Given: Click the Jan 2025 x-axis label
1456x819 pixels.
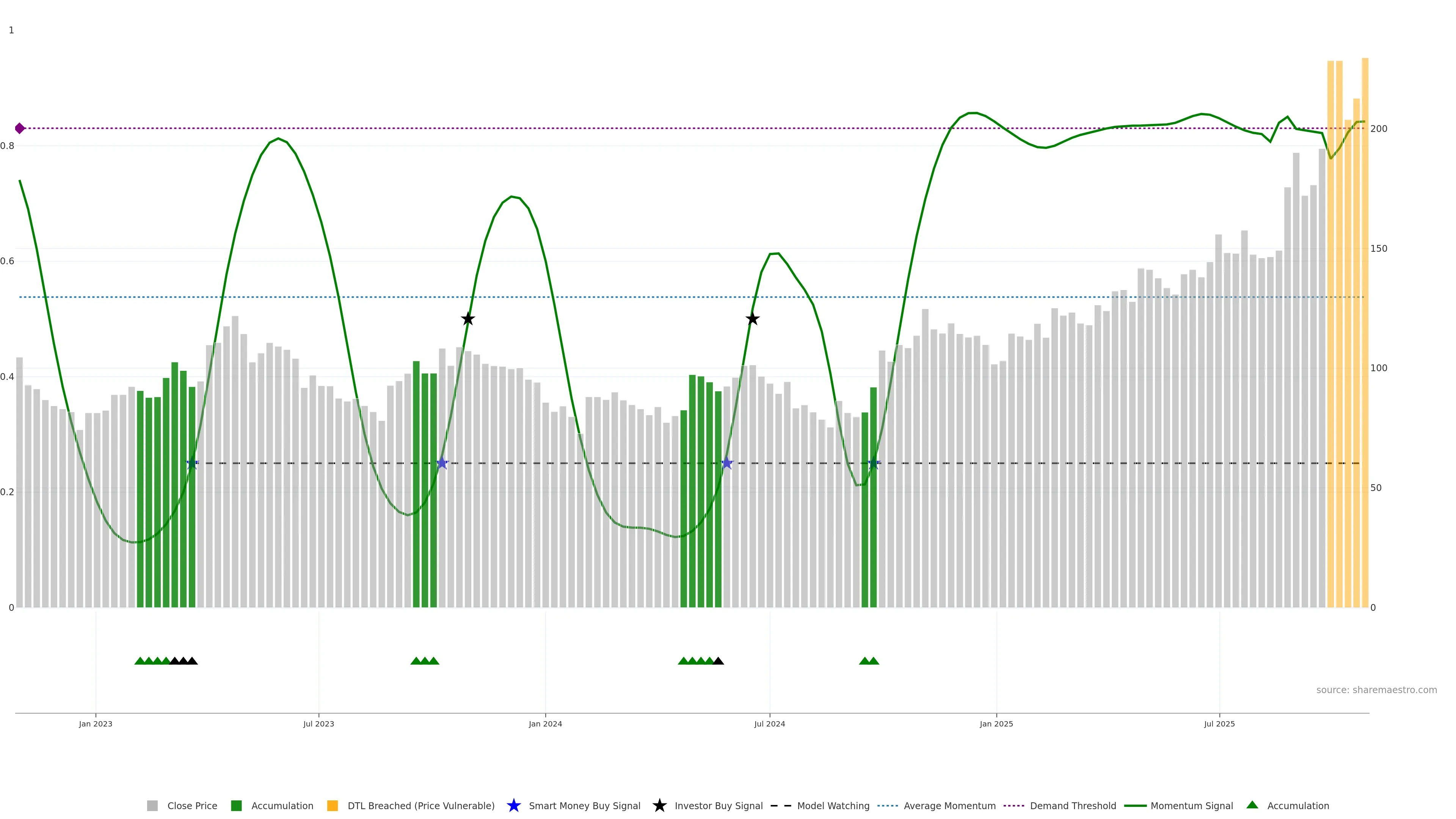Looking at the screenshot, I should click(x=996, y=724).
